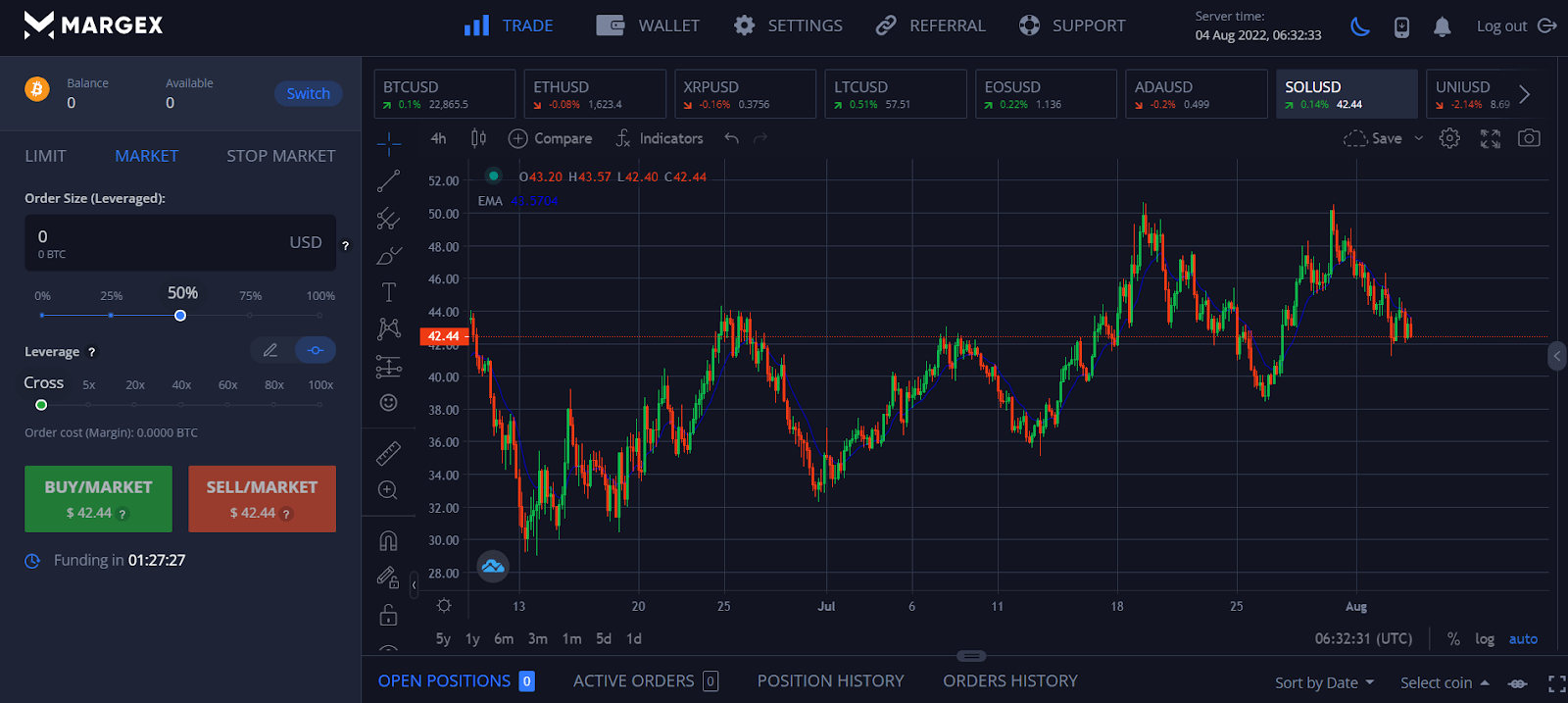The width and height of the screenshot is (1568, 703).
Task: Select the text annotation tool
Action: [388, 292]
